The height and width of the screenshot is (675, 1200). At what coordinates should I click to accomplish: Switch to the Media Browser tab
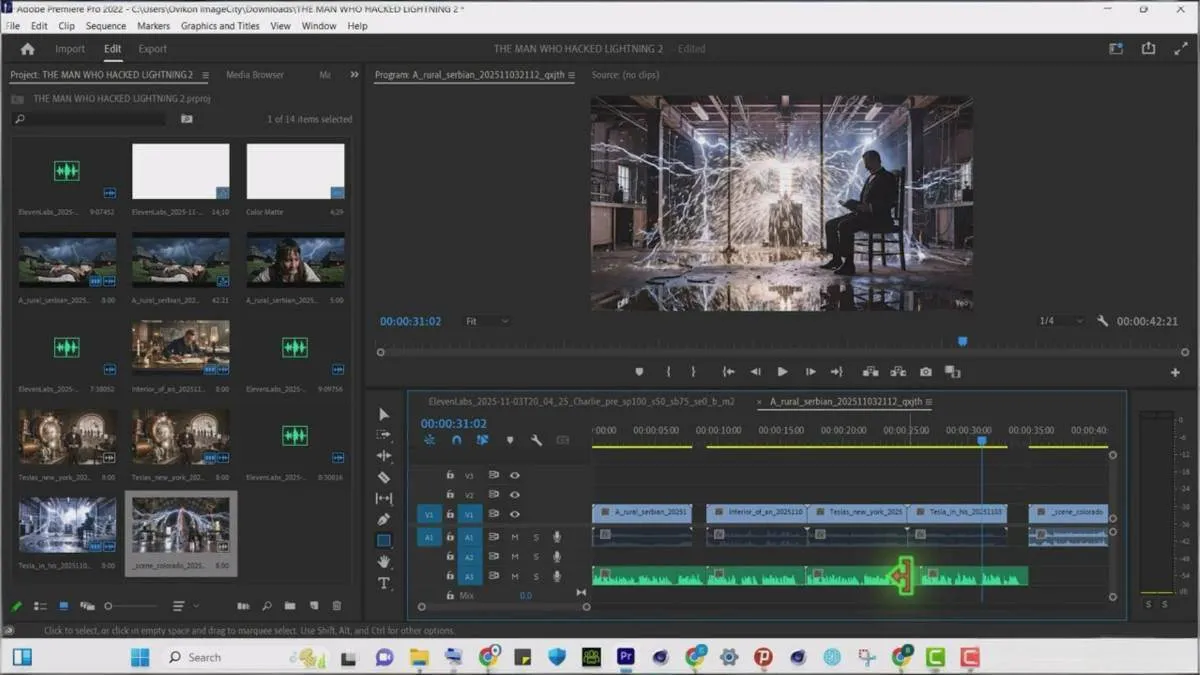(254, 75)
